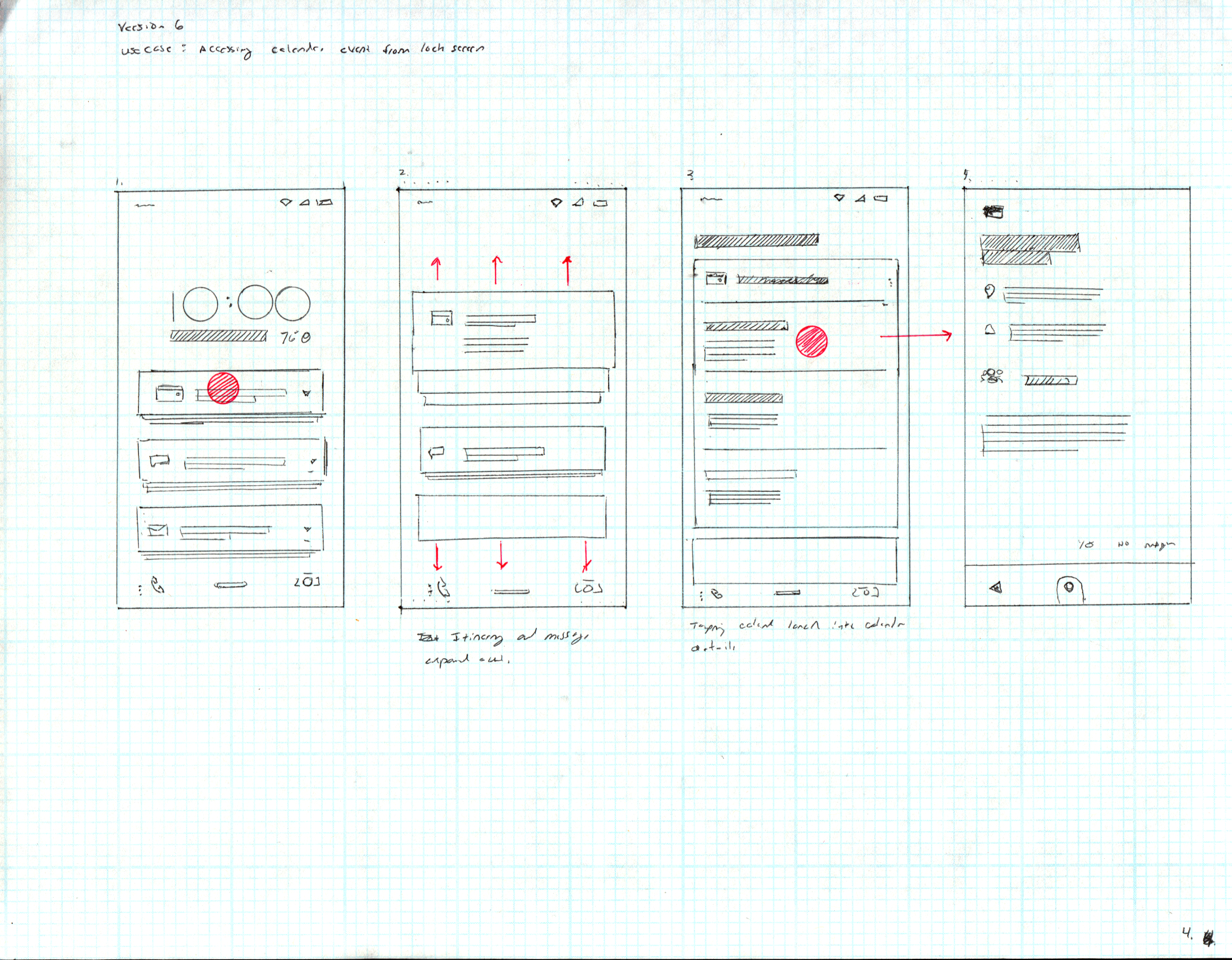The image size is (1232, 960).
Task: Tap the battery icon in screen 2
Action: click(x=600, y=204)
